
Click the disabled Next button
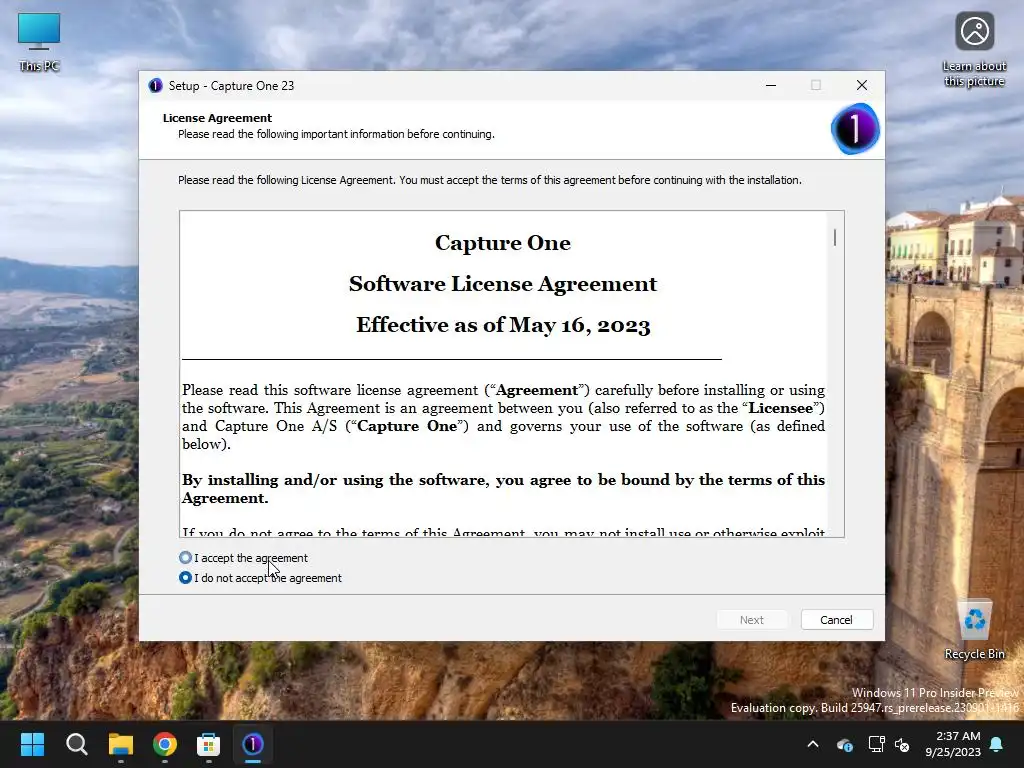click(752, 620)
